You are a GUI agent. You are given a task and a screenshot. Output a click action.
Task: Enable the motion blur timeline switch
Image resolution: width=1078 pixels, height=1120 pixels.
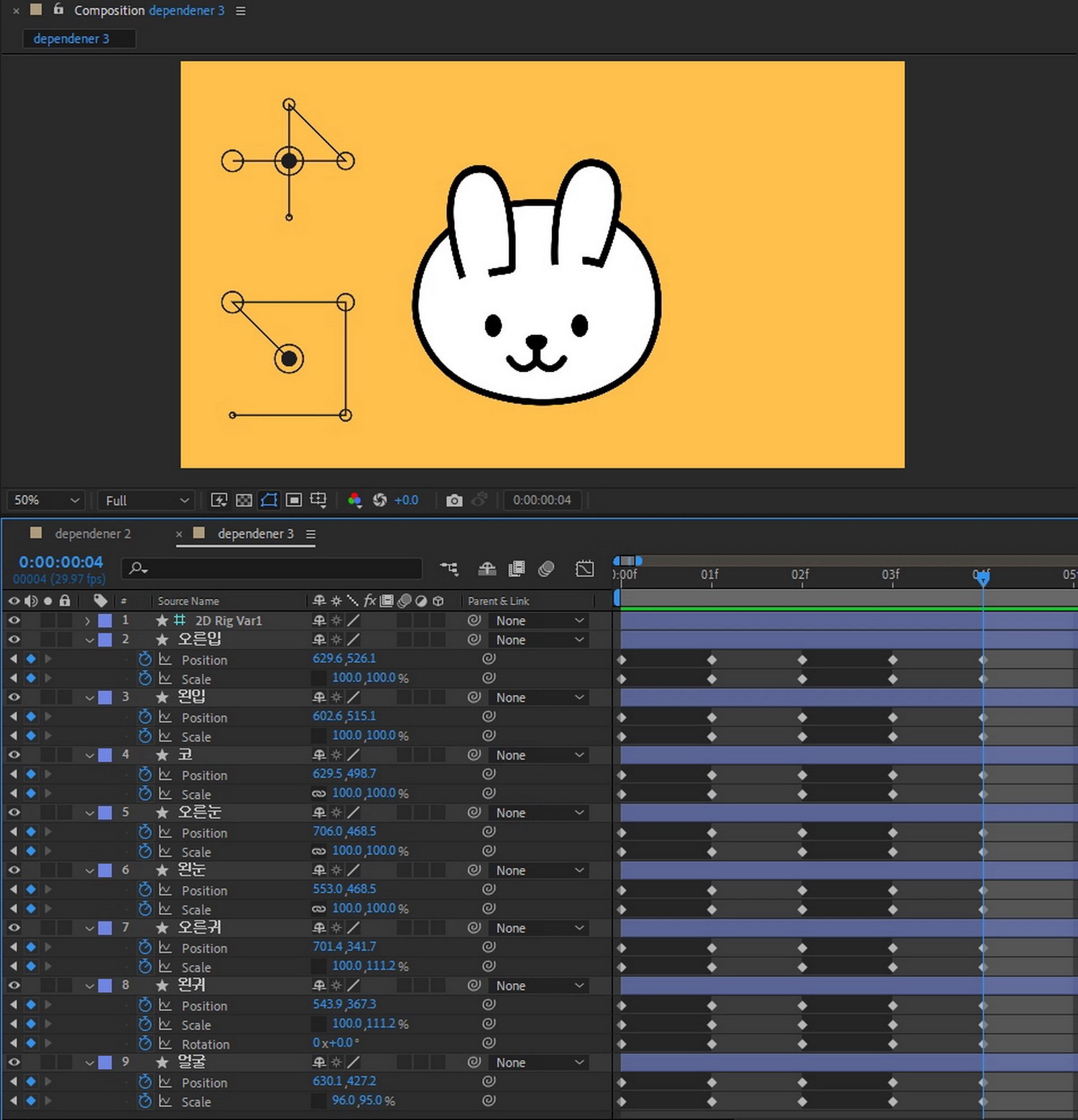click(x=546, y=569)
